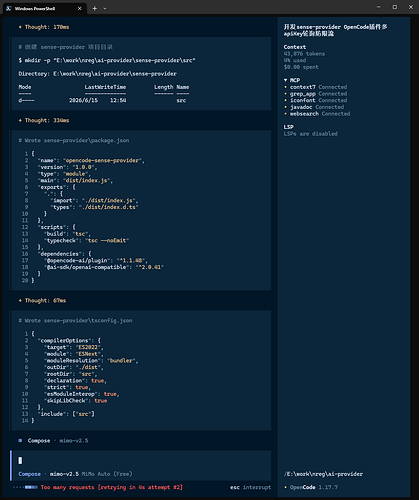Screen dimensions: 419x500
Task: Click the websearch Connected entry
Action: click(x=320, y=114)
